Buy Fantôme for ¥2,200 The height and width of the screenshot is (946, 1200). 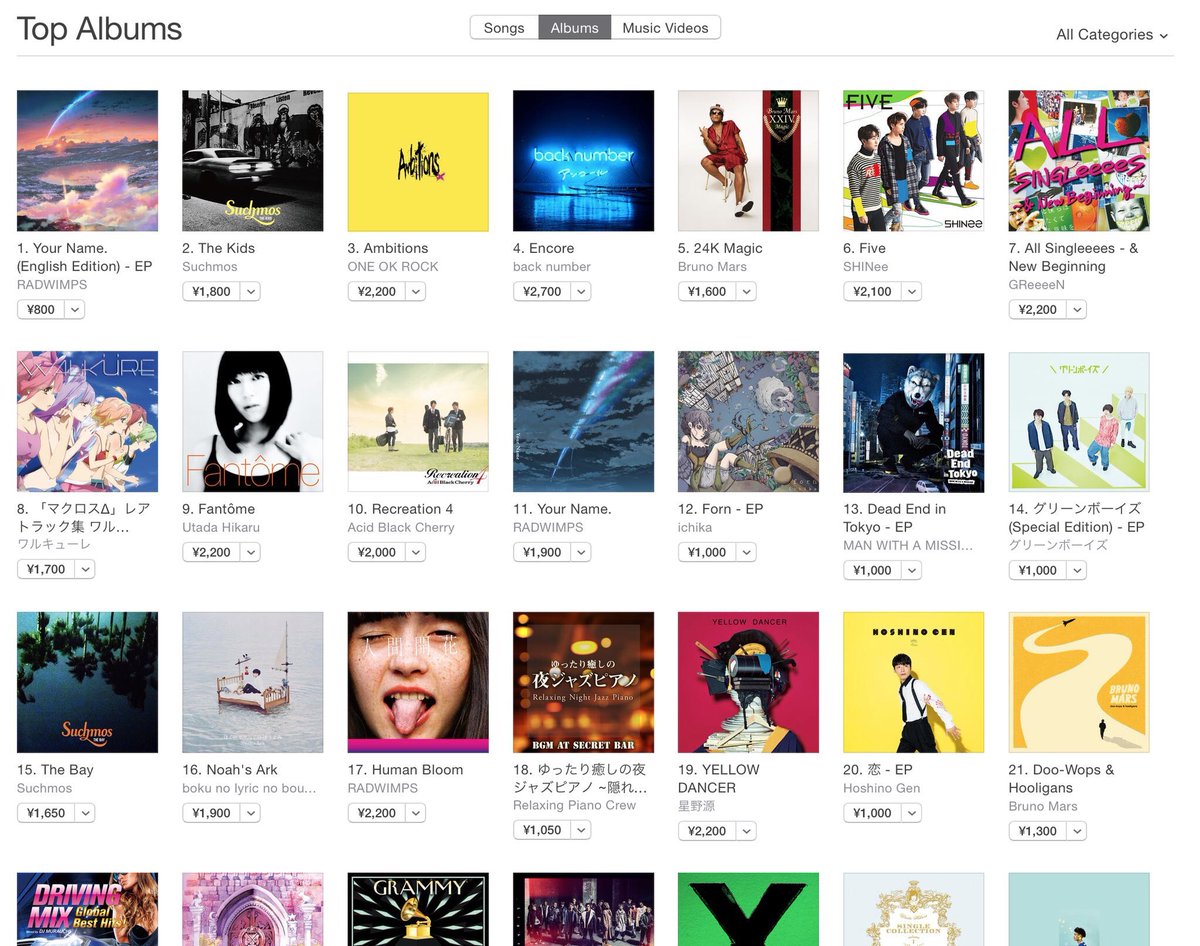[210, 552]
